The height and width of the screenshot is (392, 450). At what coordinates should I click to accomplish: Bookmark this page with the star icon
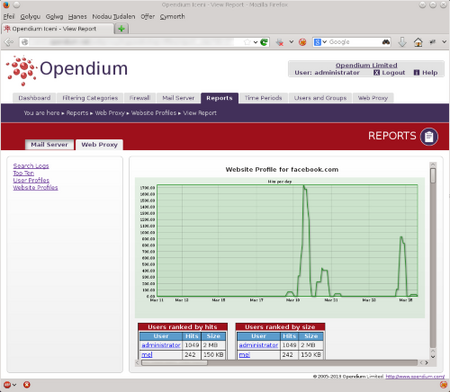click(247, 42)
